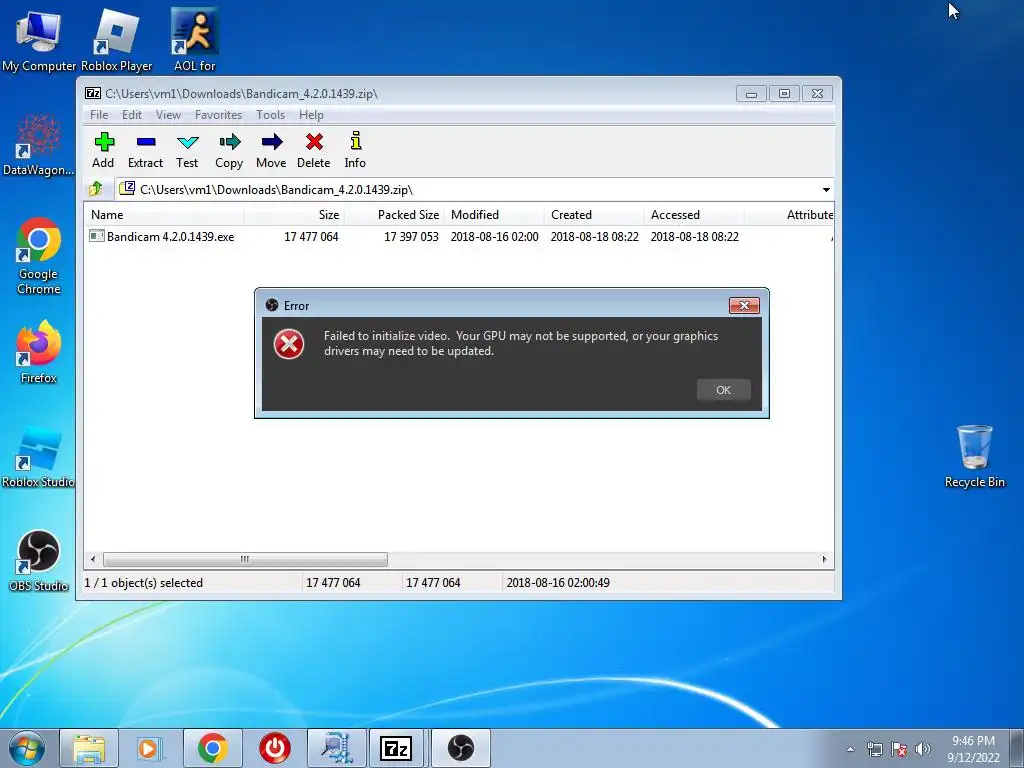Viewport: 1024px width, 768px height.
Task: Sort by Packed Size column header
Action: pyautogui.click(x=394, y=215)
